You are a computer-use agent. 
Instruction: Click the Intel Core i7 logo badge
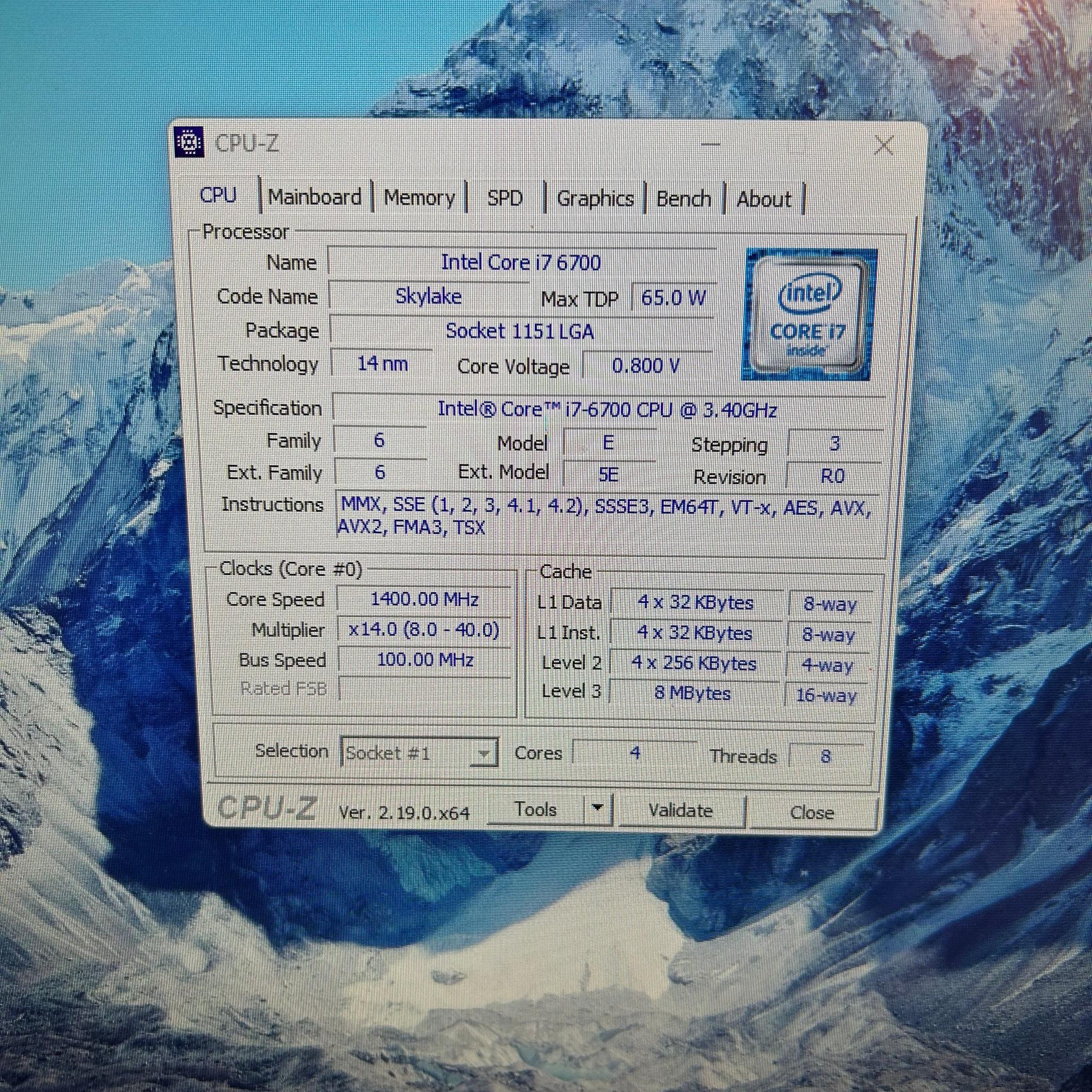[x=809, y=314]
